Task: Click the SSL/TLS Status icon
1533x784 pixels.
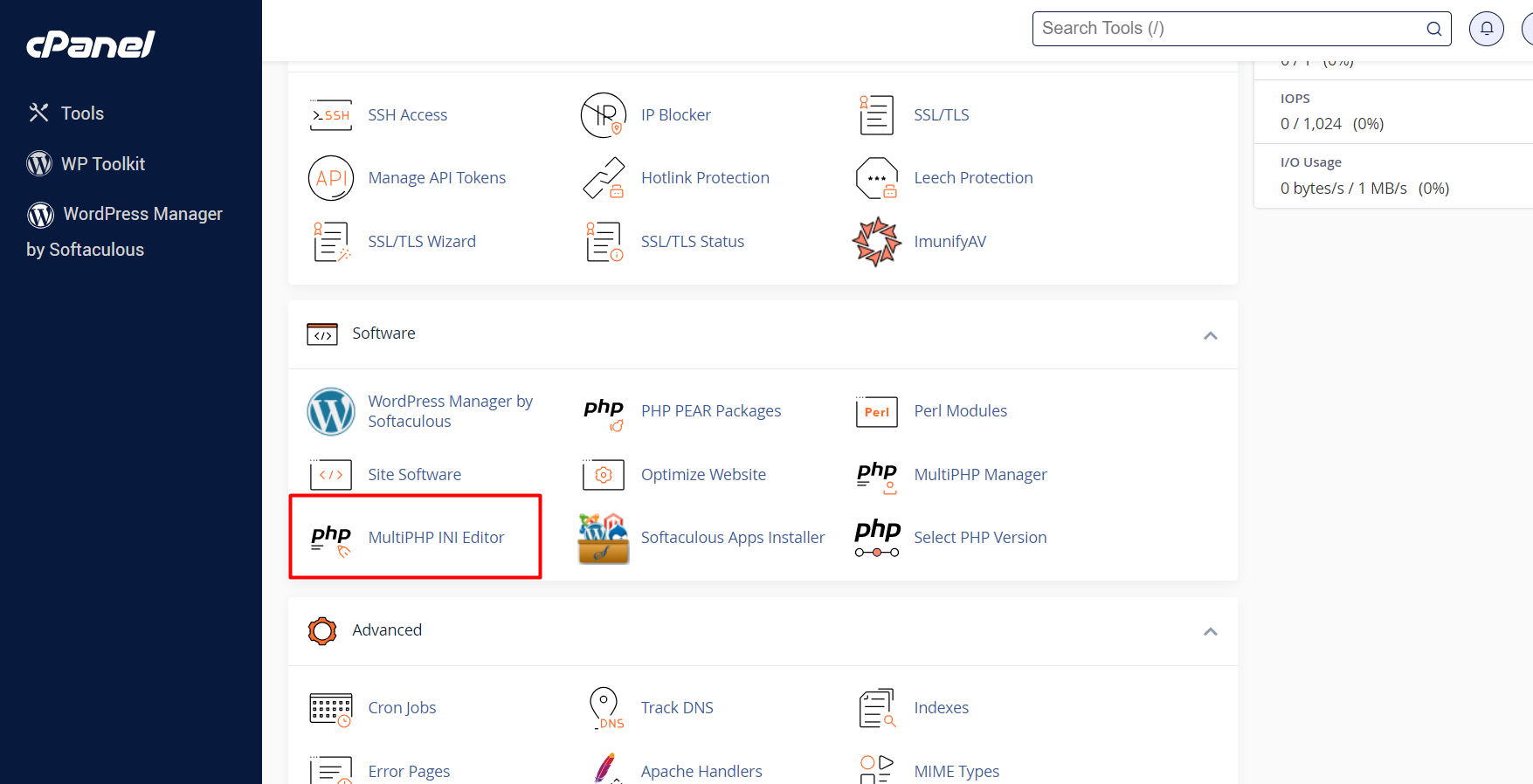Action: pos(604,242)
